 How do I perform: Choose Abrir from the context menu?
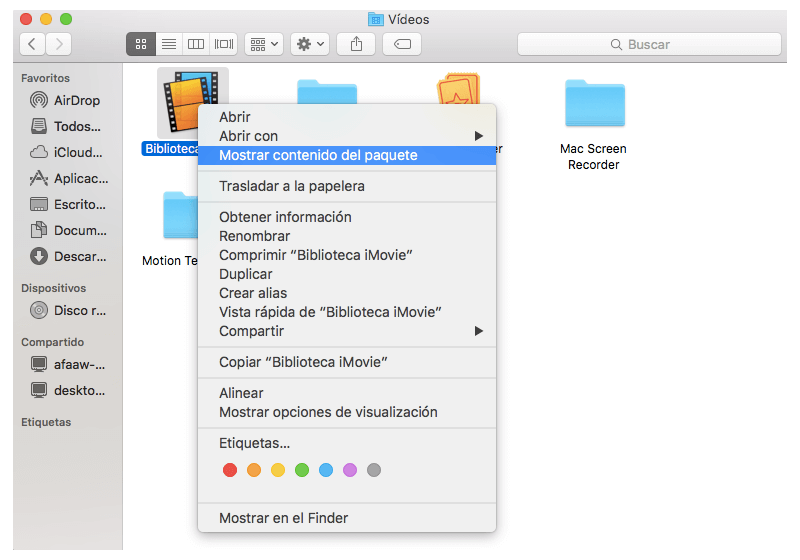[x=347, y=117]
